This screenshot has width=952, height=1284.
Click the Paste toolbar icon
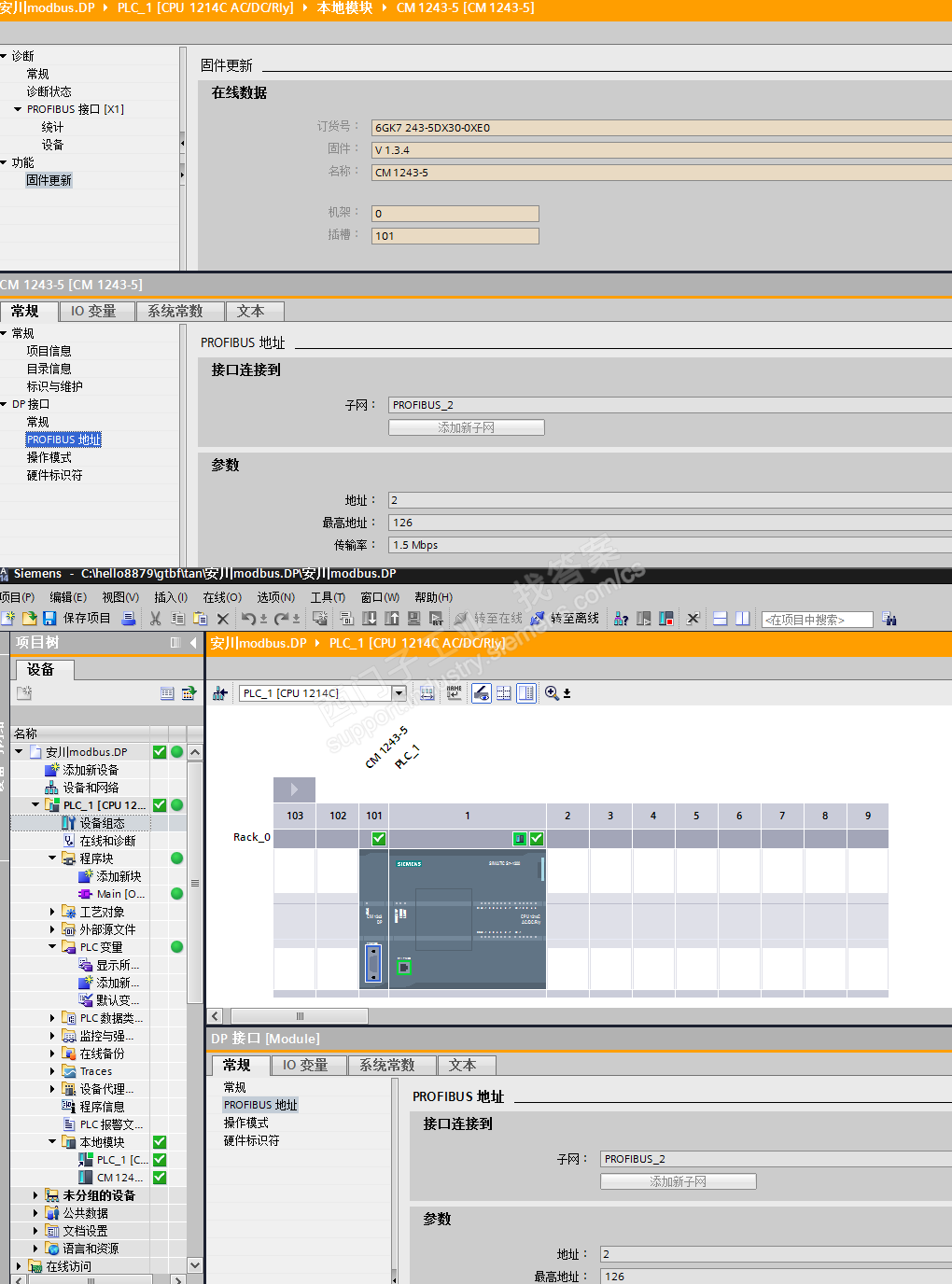(x=200, y=618)
